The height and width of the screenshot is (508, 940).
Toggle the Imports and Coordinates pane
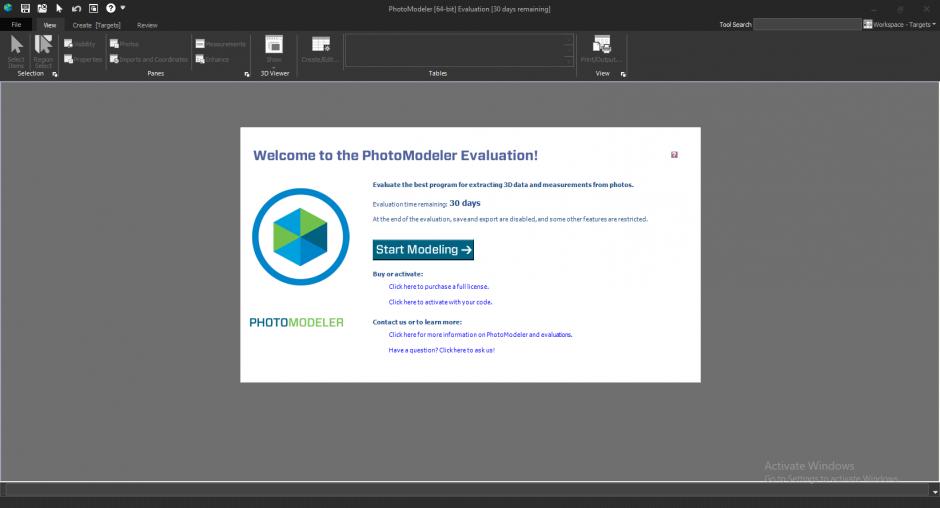[x=149, y=59]
